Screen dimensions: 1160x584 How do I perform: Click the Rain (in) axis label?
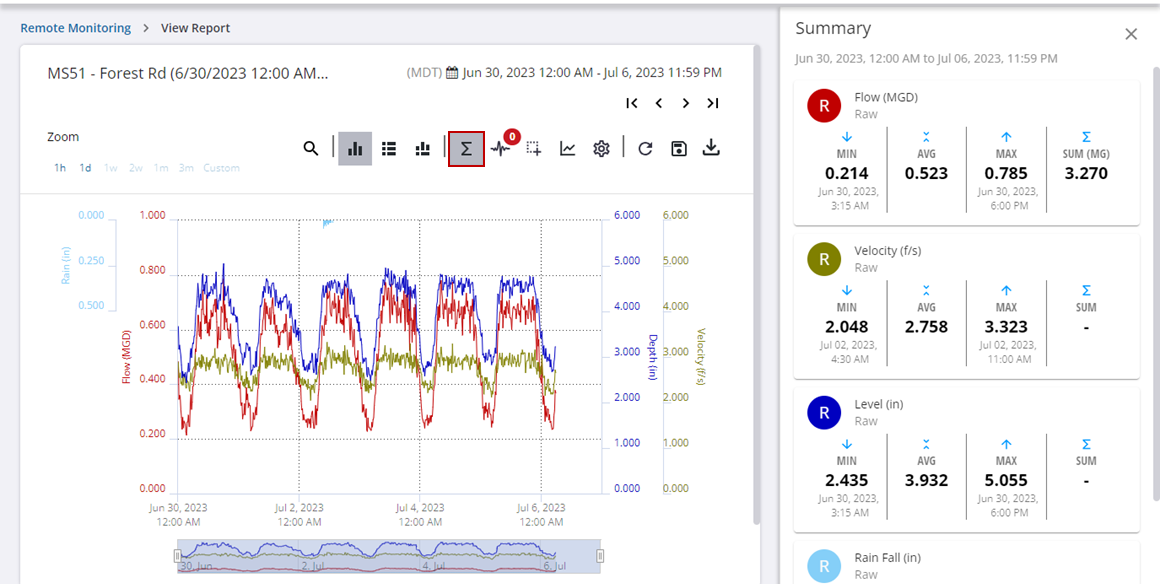(66, 266)
